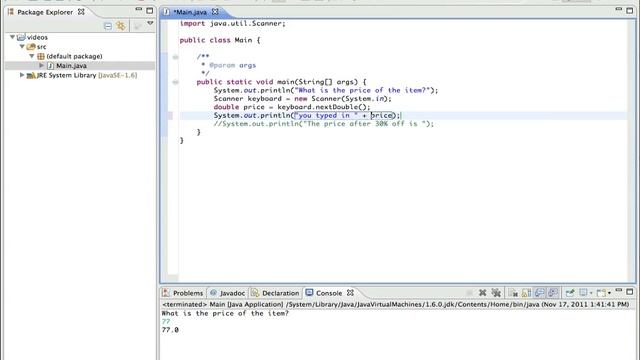Click console input "77"

point(166,322)
